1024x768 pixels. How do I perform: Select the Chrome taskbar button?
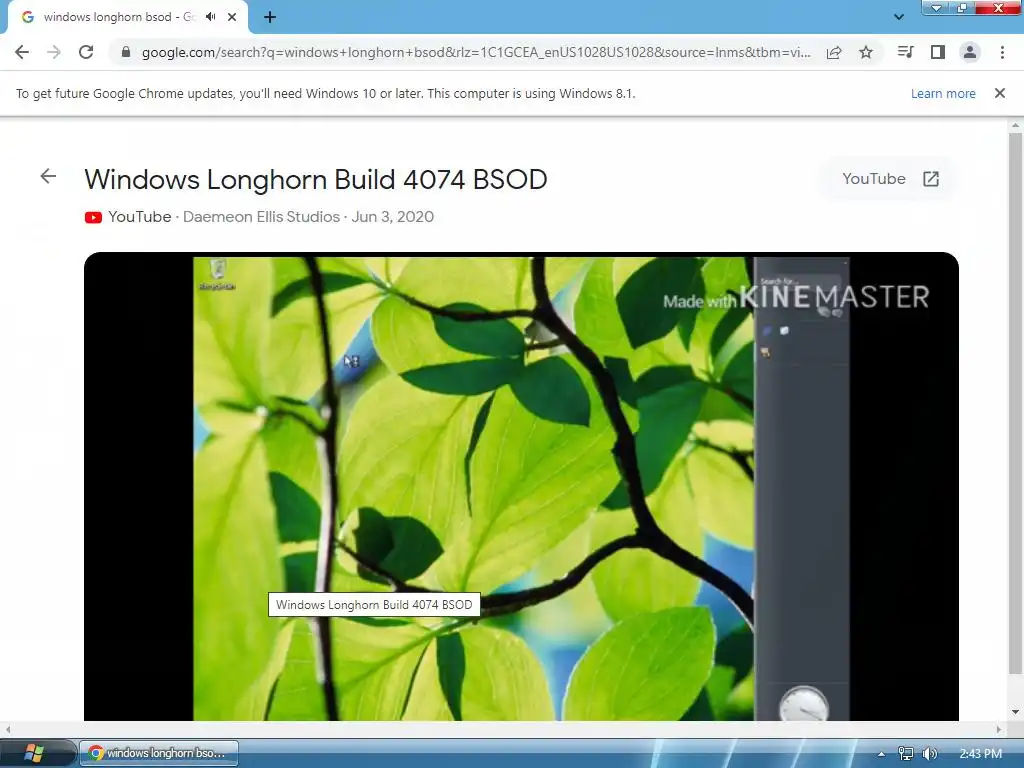pos(159,753)
